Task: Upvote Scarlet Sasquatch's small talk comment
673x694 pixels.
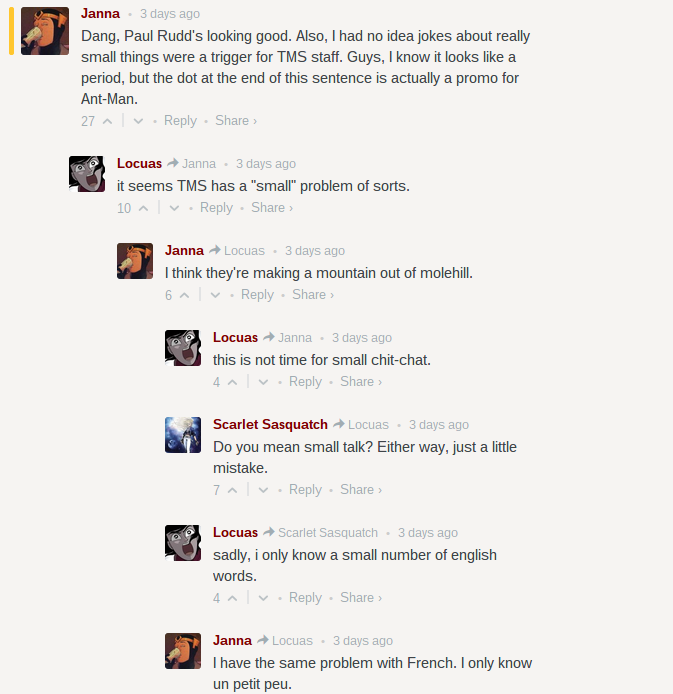Action: tap(232, 490)
